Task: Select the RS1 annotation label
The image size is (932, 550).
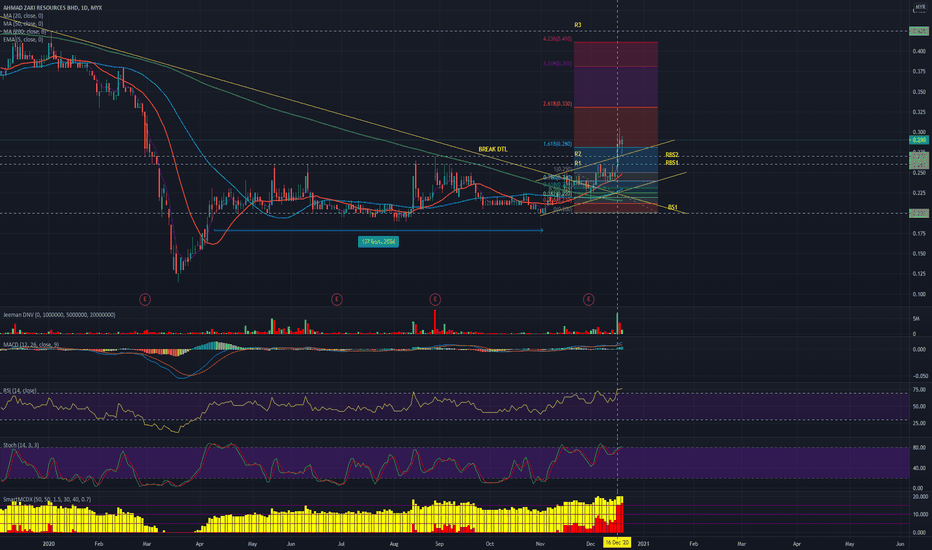Action: [x=672, y=208]
